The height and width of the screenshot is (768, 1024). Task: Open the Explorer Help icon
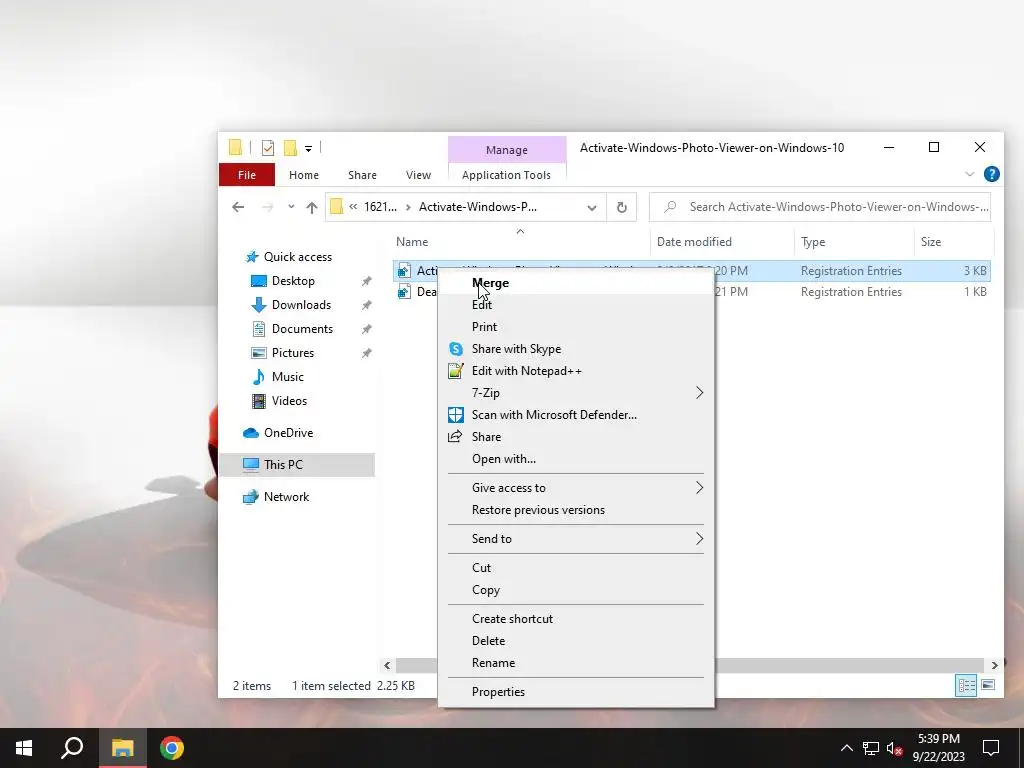[991, 174]
